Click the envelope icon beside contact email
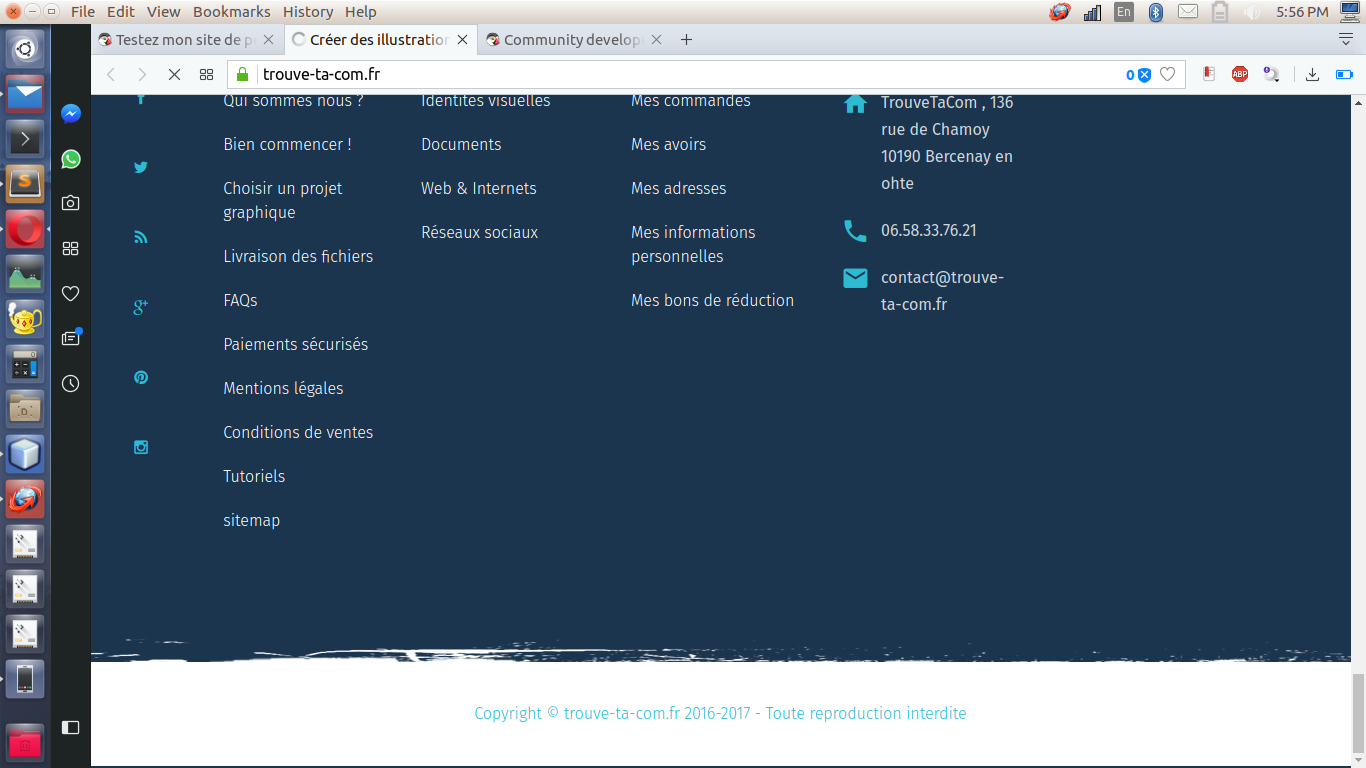This screenshot has height=768, width=1366. tap(855, 278)
